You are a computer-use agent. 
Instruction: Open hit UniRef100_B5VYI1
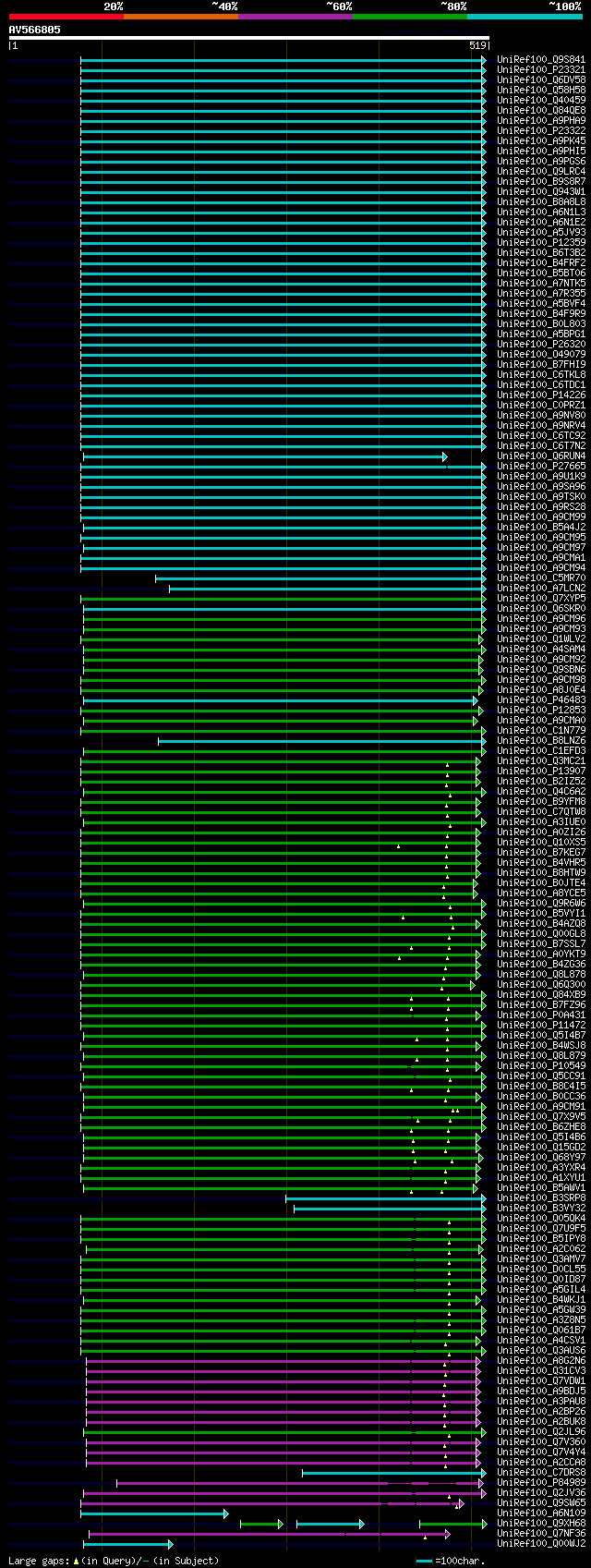[541, 914]
